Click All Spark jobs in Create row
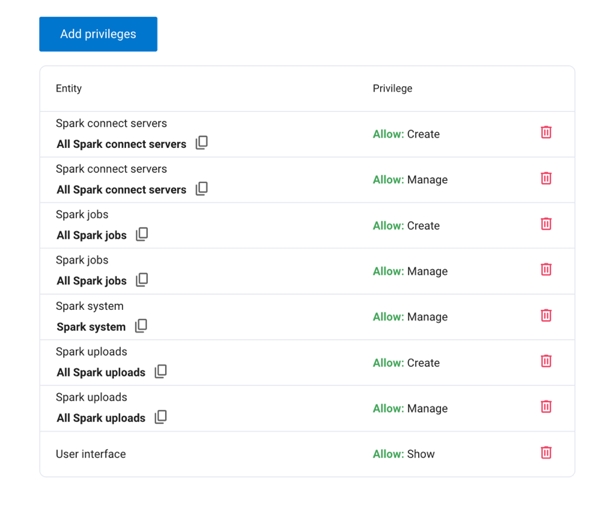Viewport: 600px width, 505px height. [91, 235]
